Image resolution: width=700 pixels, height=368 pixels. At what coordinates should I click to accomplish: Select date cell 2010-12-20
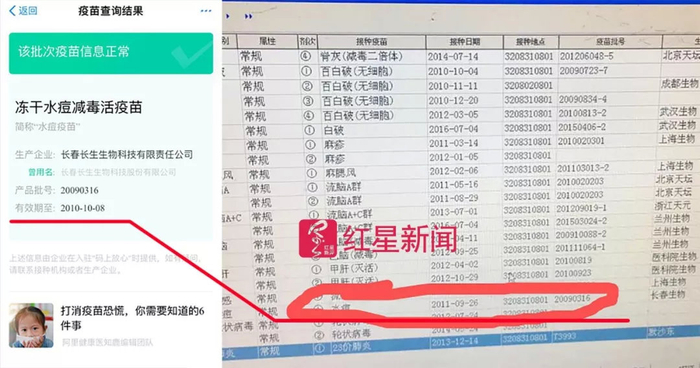(453, 100)
